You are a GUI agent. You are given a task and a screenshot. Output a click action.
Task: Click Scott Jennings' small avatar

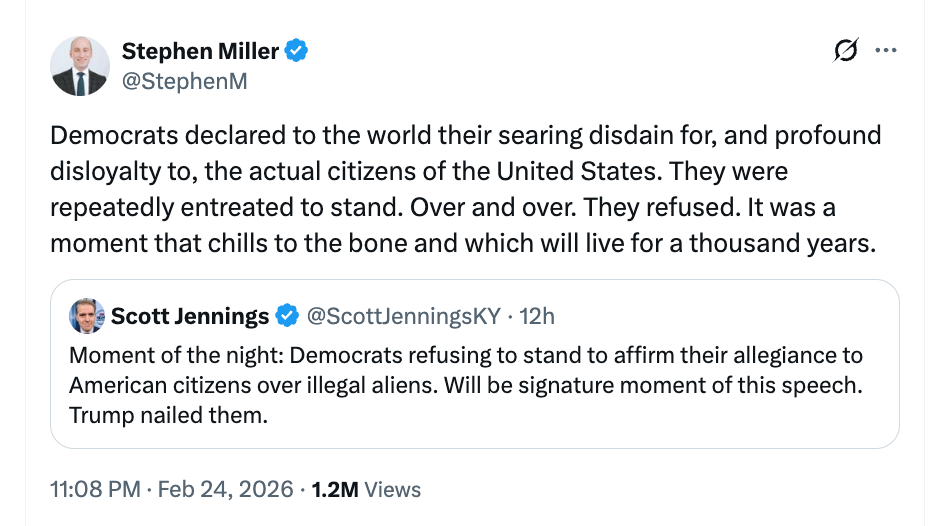(x=87, y=316)
